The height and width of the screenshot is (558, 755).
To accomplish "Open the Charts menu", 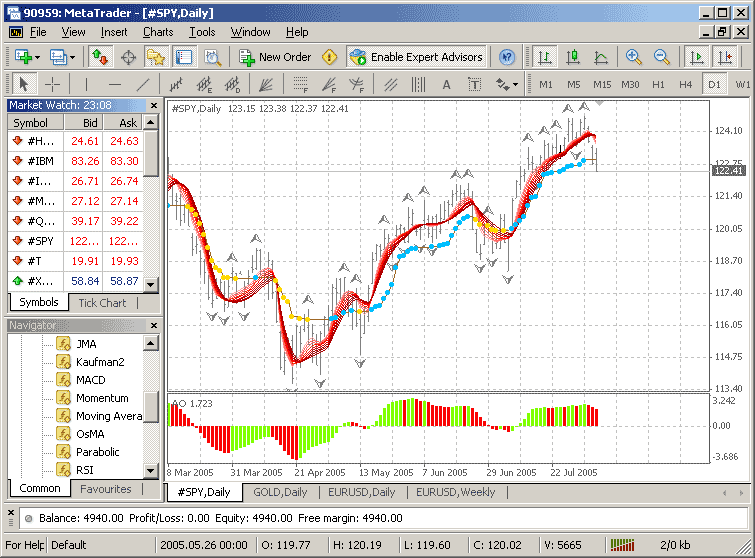I will coord(158,32).
